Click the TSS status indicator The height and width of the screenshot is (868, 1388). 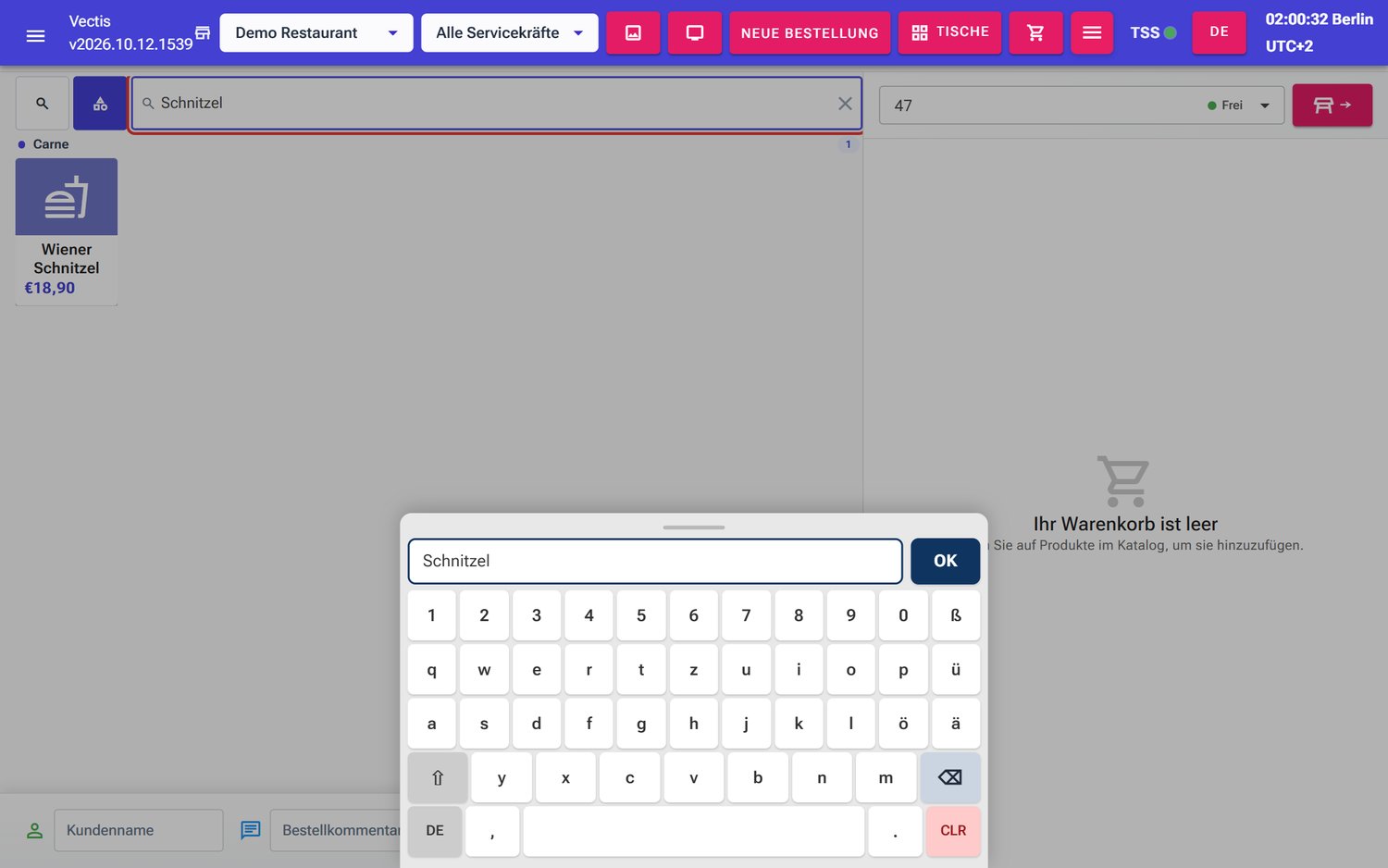(x=1153, y=32)
